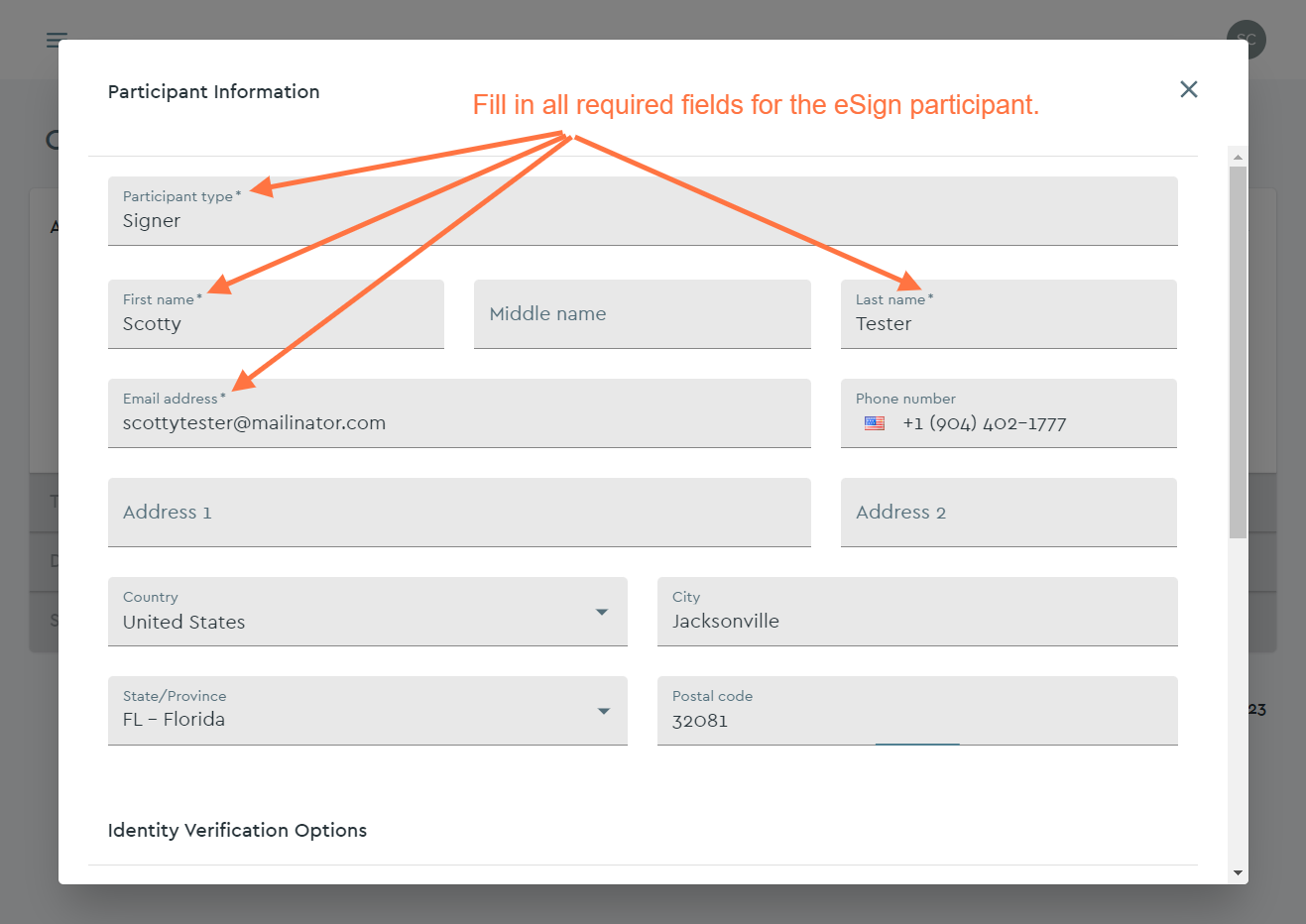Click the dialog scrollbar thumb
The height and width of the screenshot is (924, 1306).
1238,352
